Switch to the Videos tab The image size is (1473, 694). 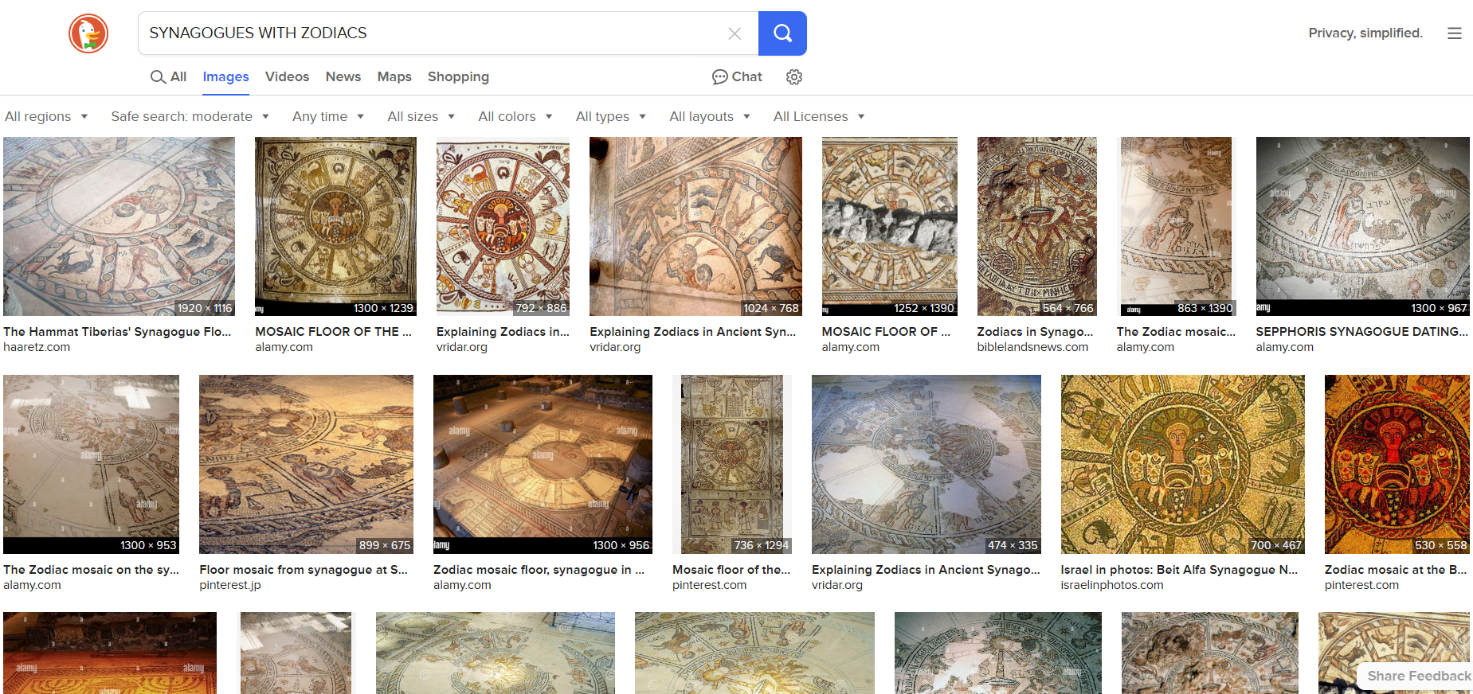(x=287, y=77)
